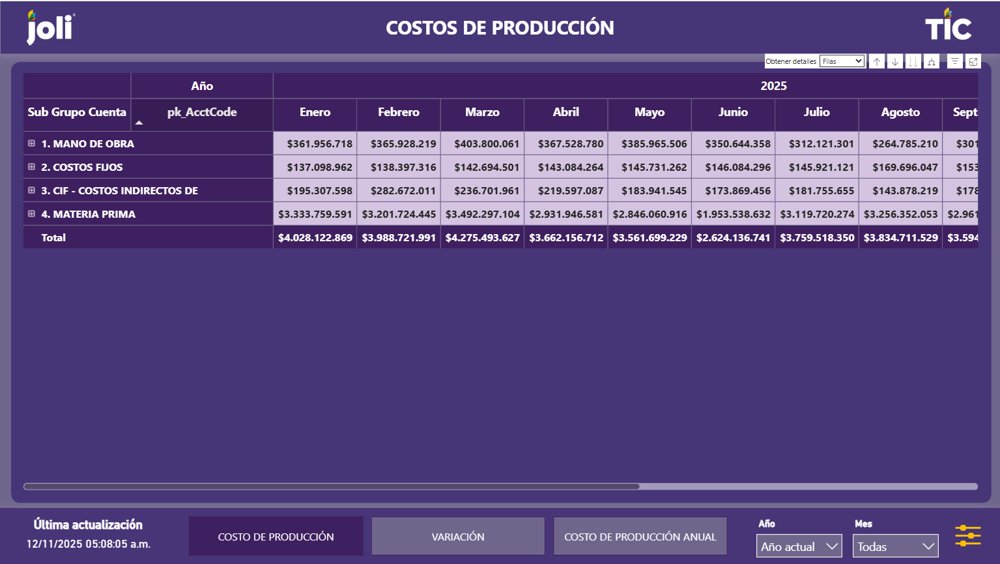Screen dimensions: 1000x564
Task: Open the Obtener detalles Filas dropdown
Action: click(841, 61)
